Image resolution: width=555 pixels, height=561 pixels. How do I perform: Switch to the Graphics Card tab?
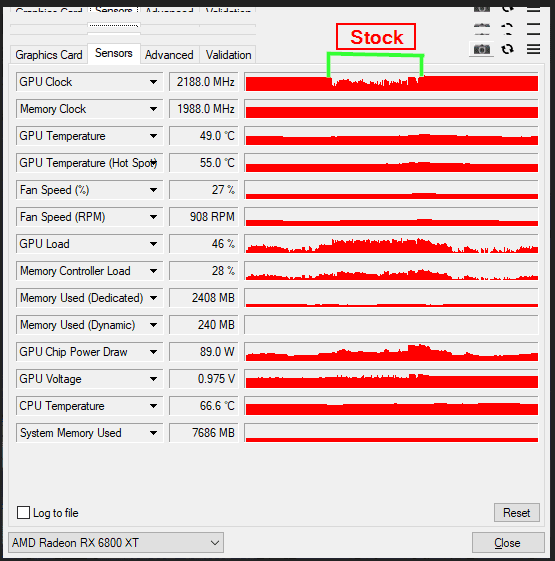tap(49, 55)
